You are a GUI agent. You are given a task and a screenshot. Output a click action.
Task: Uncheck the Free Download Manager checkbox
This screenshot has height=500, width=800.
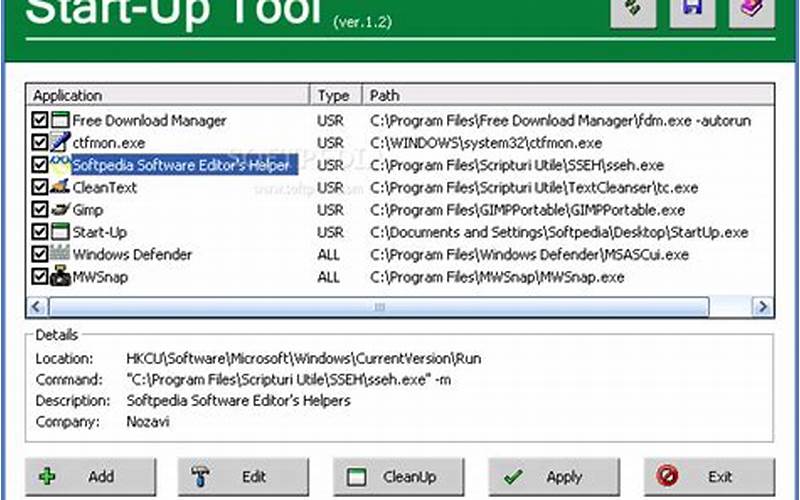click(x=39, y=120)
